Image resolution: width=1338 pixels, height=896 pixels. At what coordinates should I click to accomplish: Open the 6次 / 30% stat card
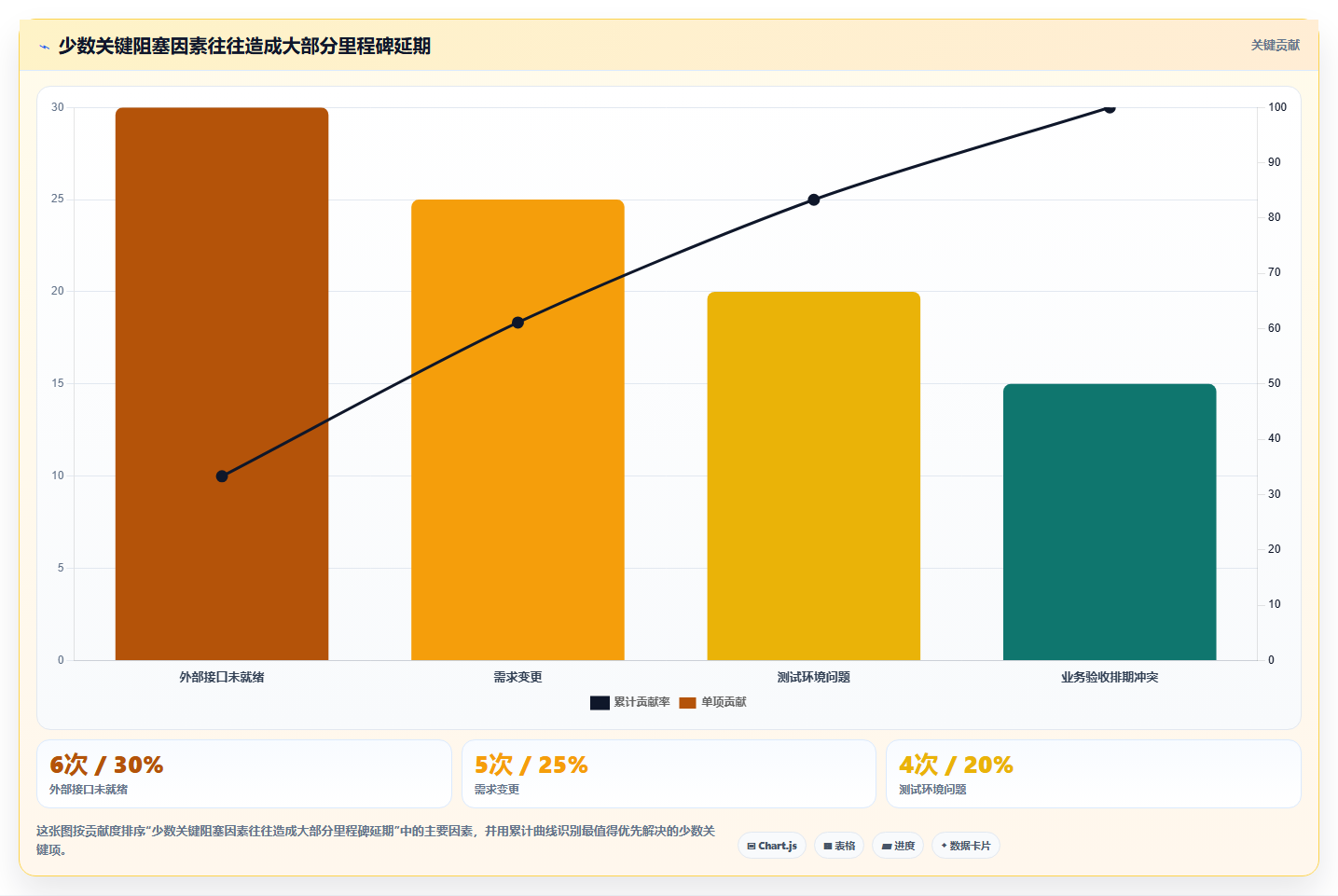click(244, 774)
